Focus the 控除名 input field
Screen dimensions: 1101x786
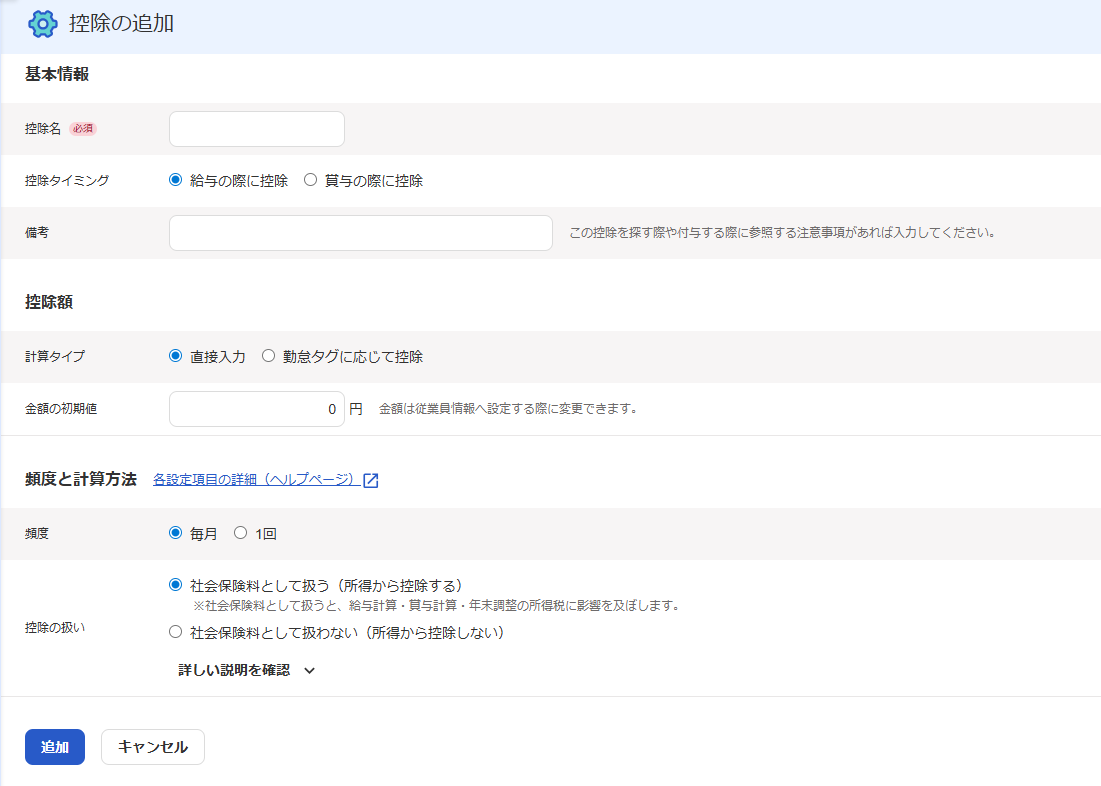tap(257, 129)
